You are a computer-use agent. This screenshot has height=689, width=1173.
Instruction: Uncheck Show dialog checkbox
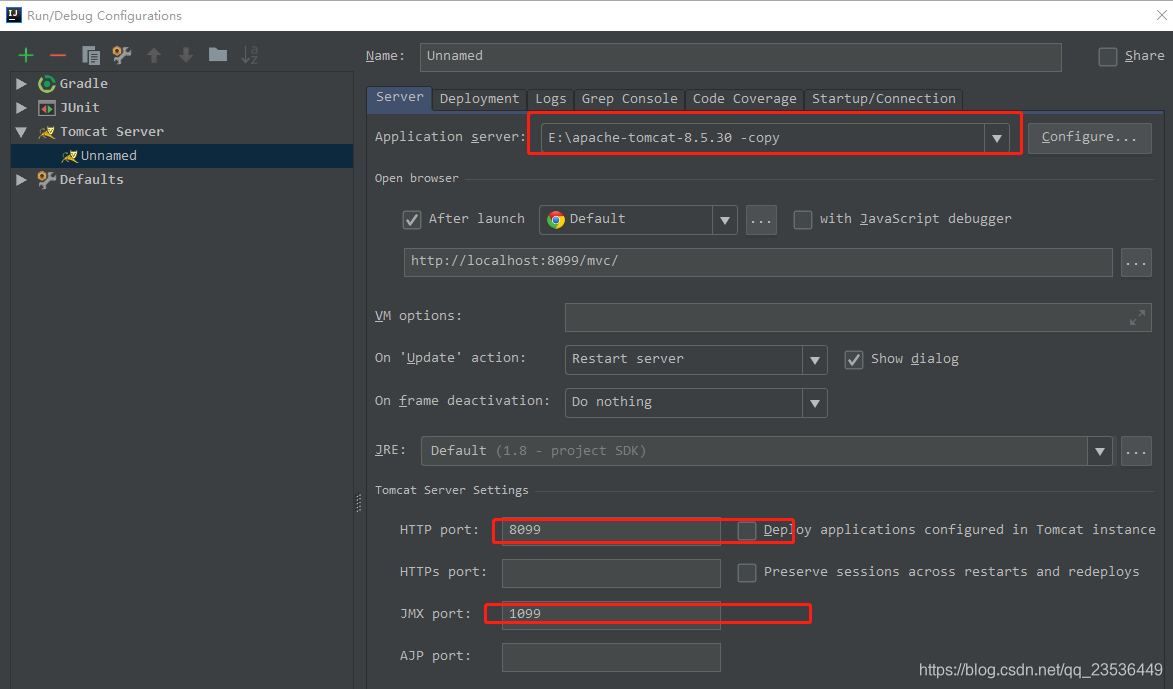coord(854,360)
